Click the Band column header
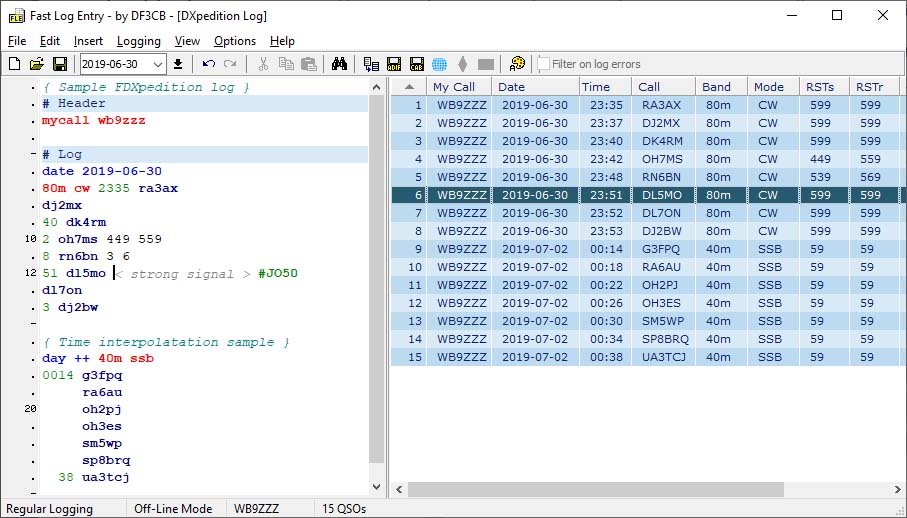Image resolution: width=907 pixels, height=518 pixels. (717, 87)
